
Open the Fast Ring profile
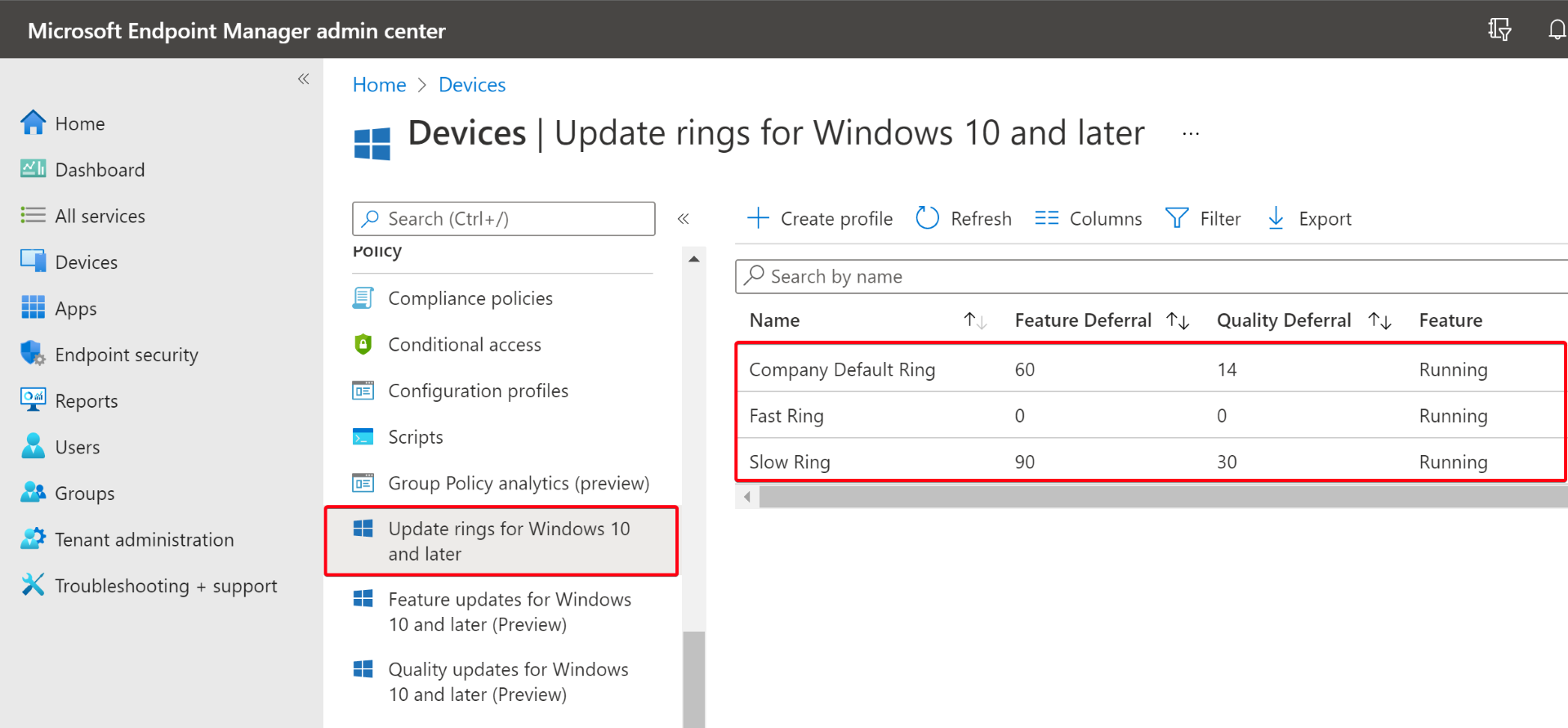tap(786, 416)
